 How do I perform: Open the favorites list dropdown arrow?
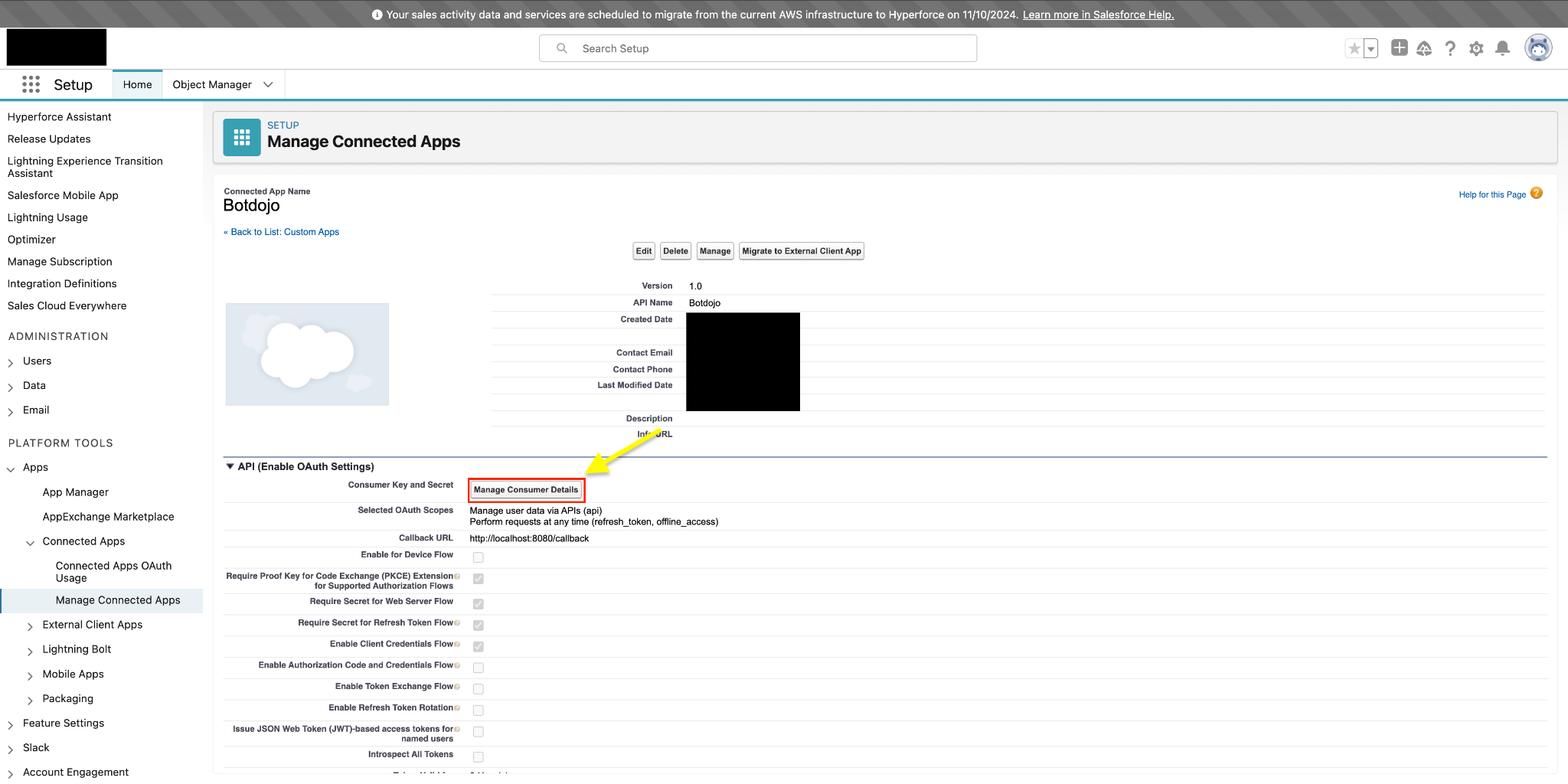tap(1370, 49)
